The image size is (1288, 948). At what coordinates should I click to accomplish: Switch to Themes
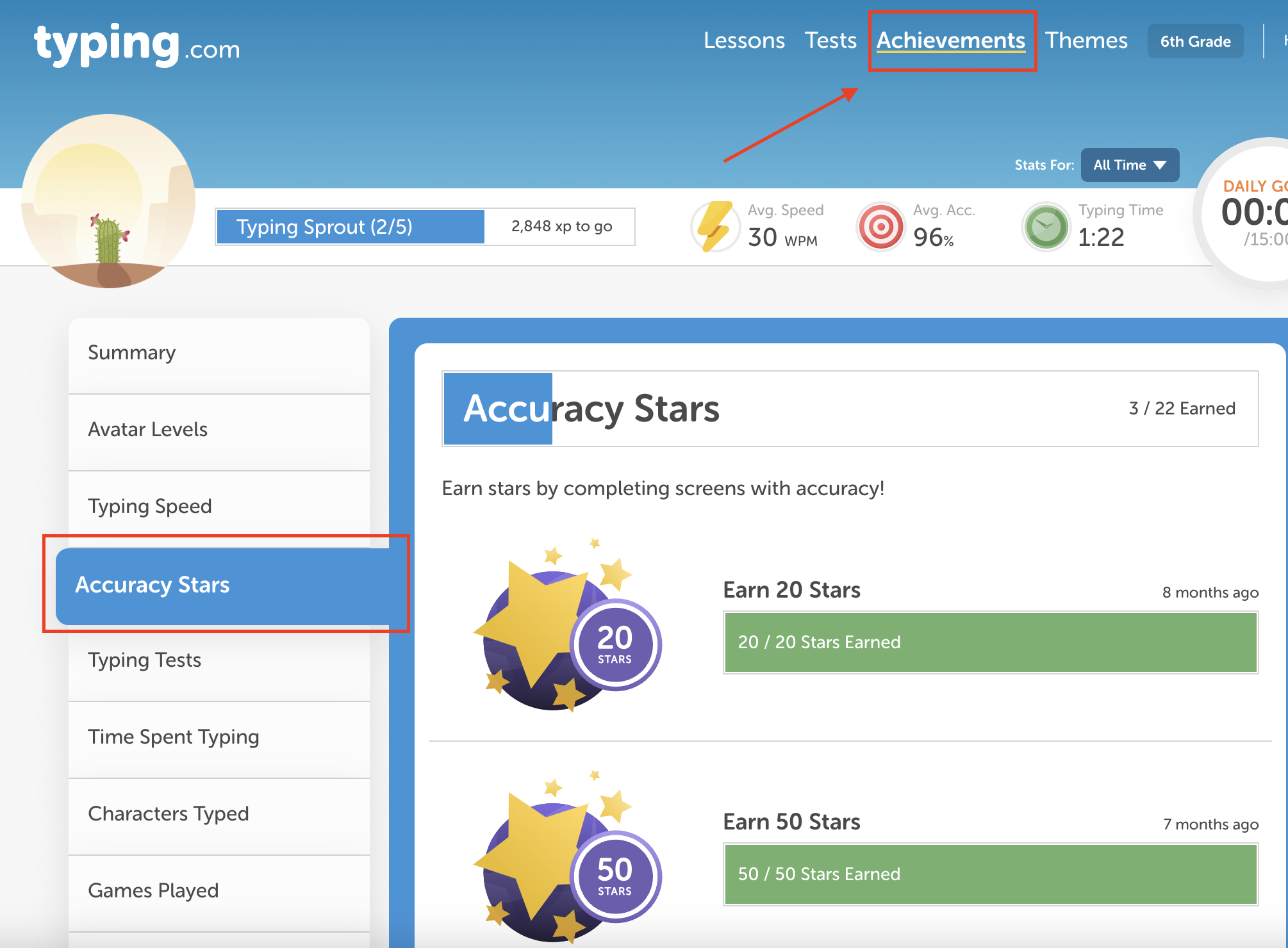[1086, 40]
